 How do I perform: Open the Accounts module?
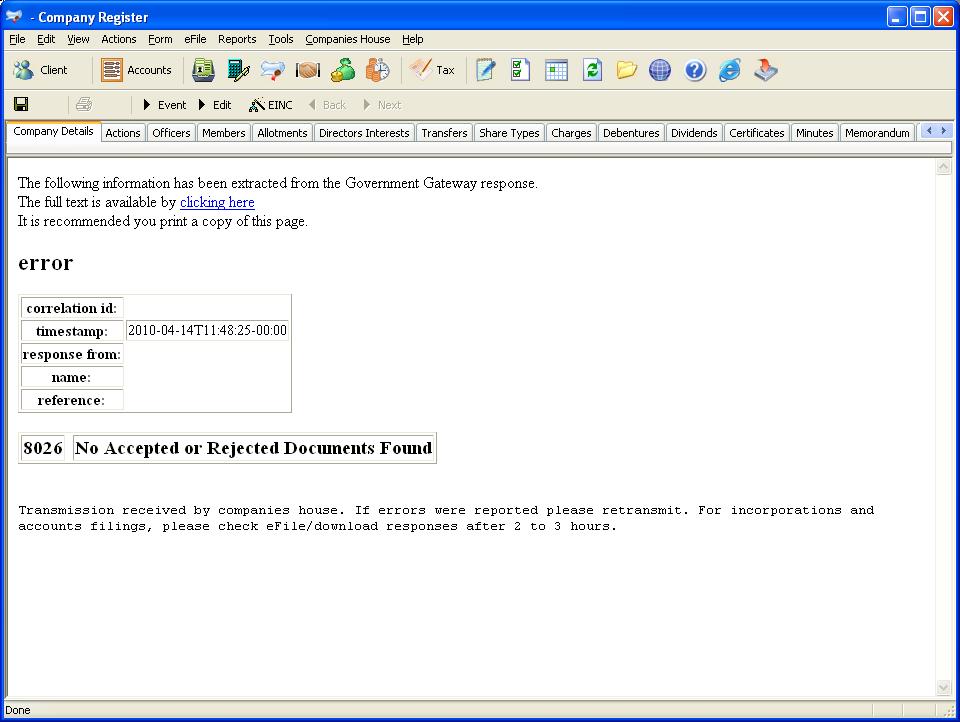pyautogui.click(x=136, y=70)
